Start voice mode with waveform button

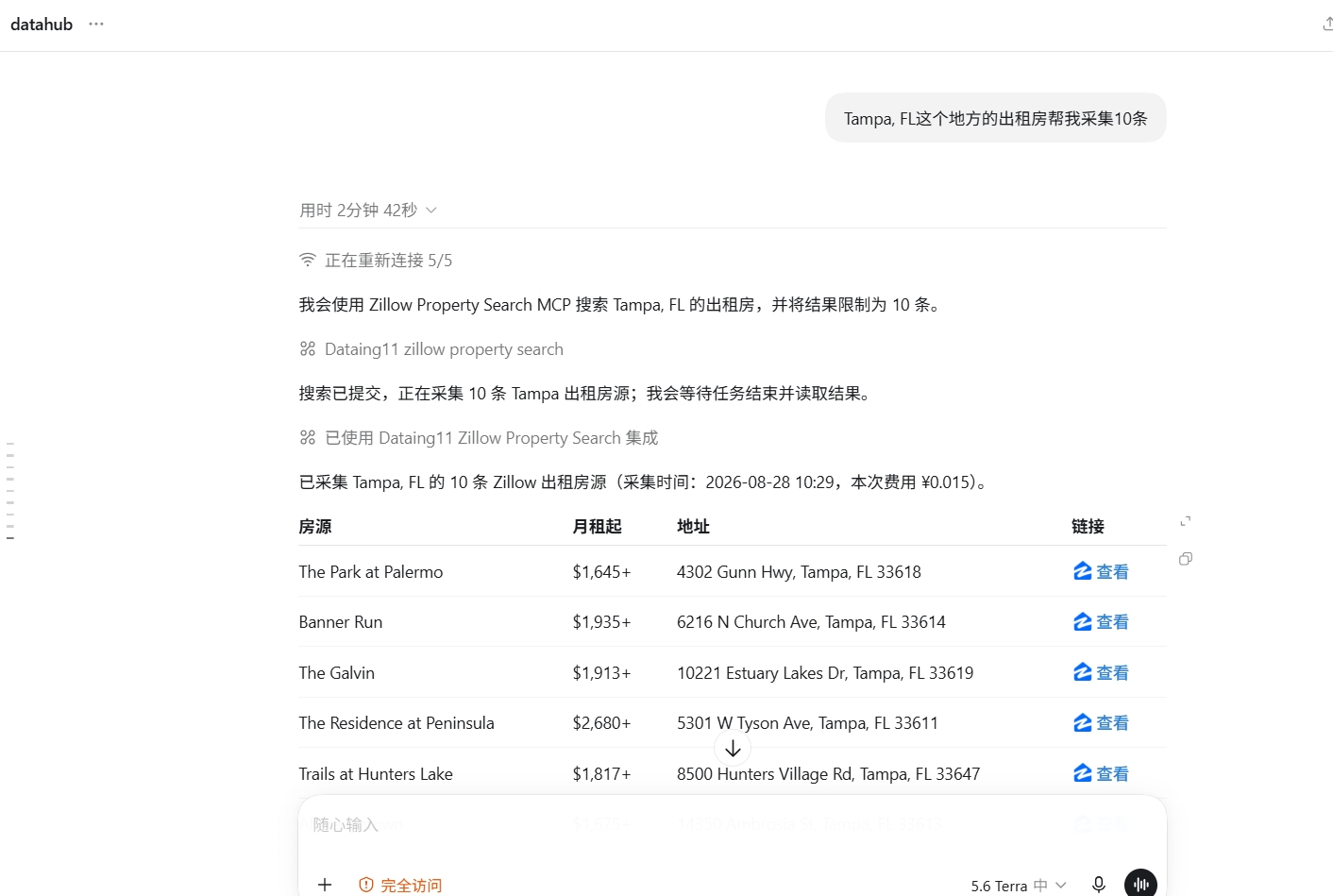1140,884
